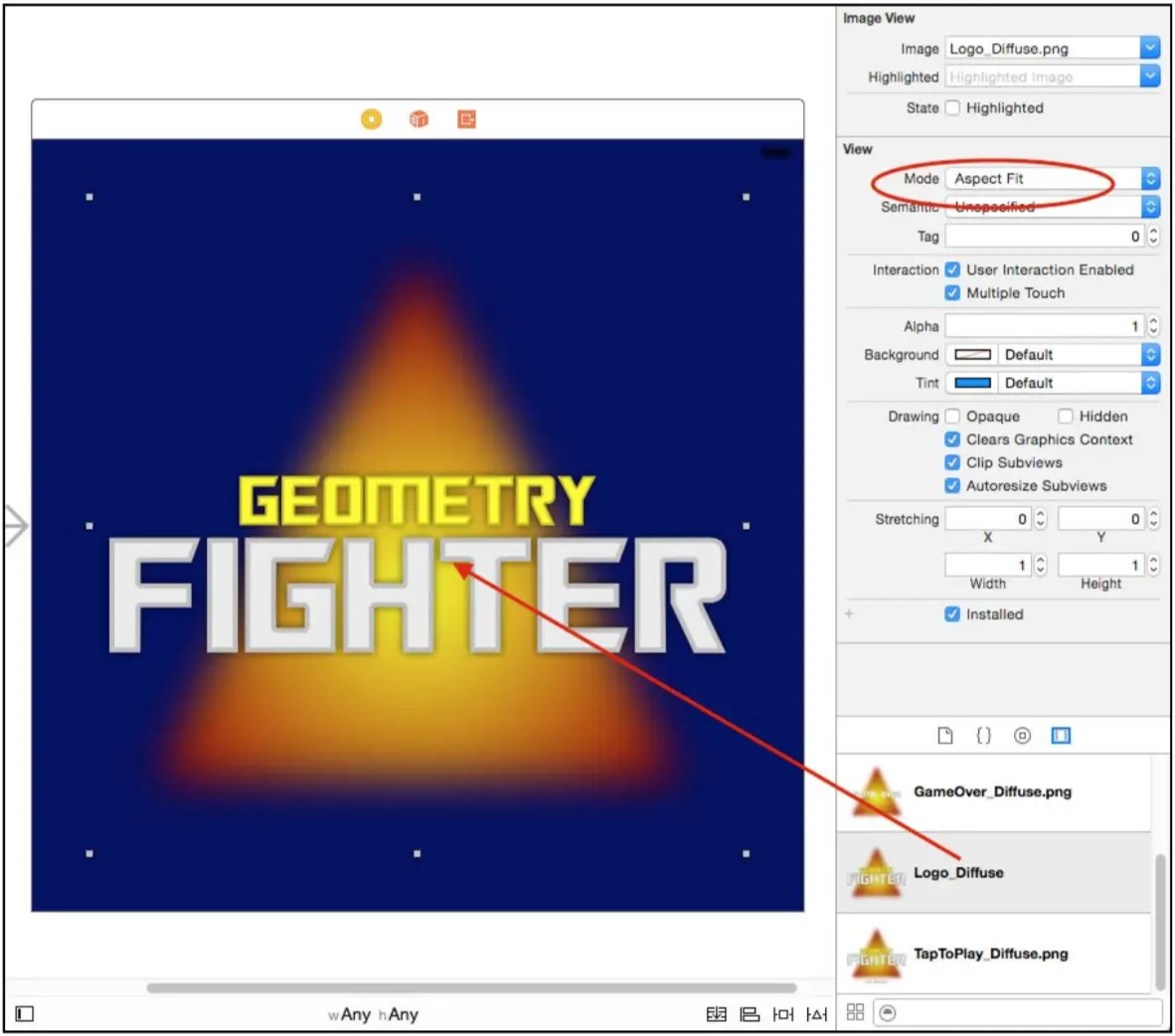Uncheck User Interaction Enabled
Image resolution: width=1175 pixels, height=1036 pixels.
(x=951, y=269)
